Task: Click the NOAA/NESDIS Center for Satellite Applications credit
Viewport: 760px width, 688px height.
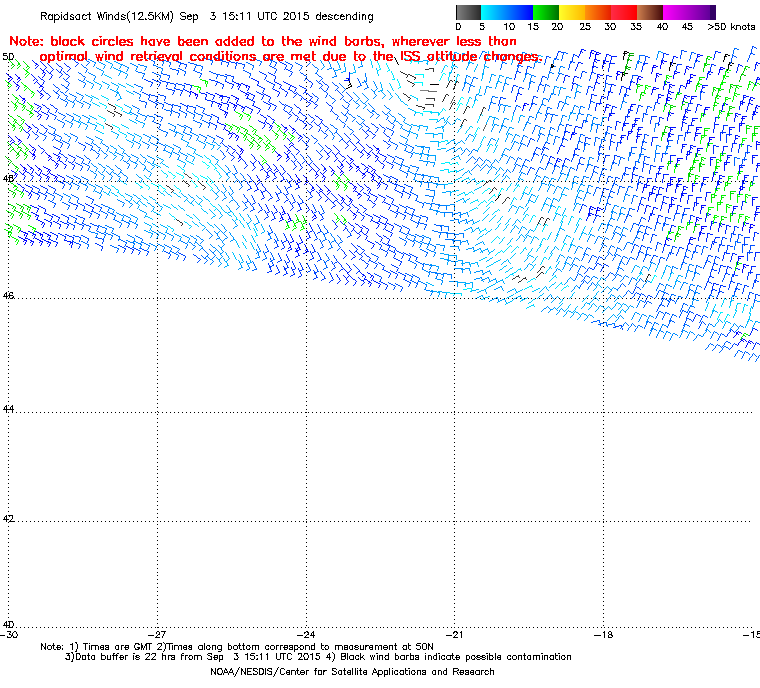Action: 352,672
